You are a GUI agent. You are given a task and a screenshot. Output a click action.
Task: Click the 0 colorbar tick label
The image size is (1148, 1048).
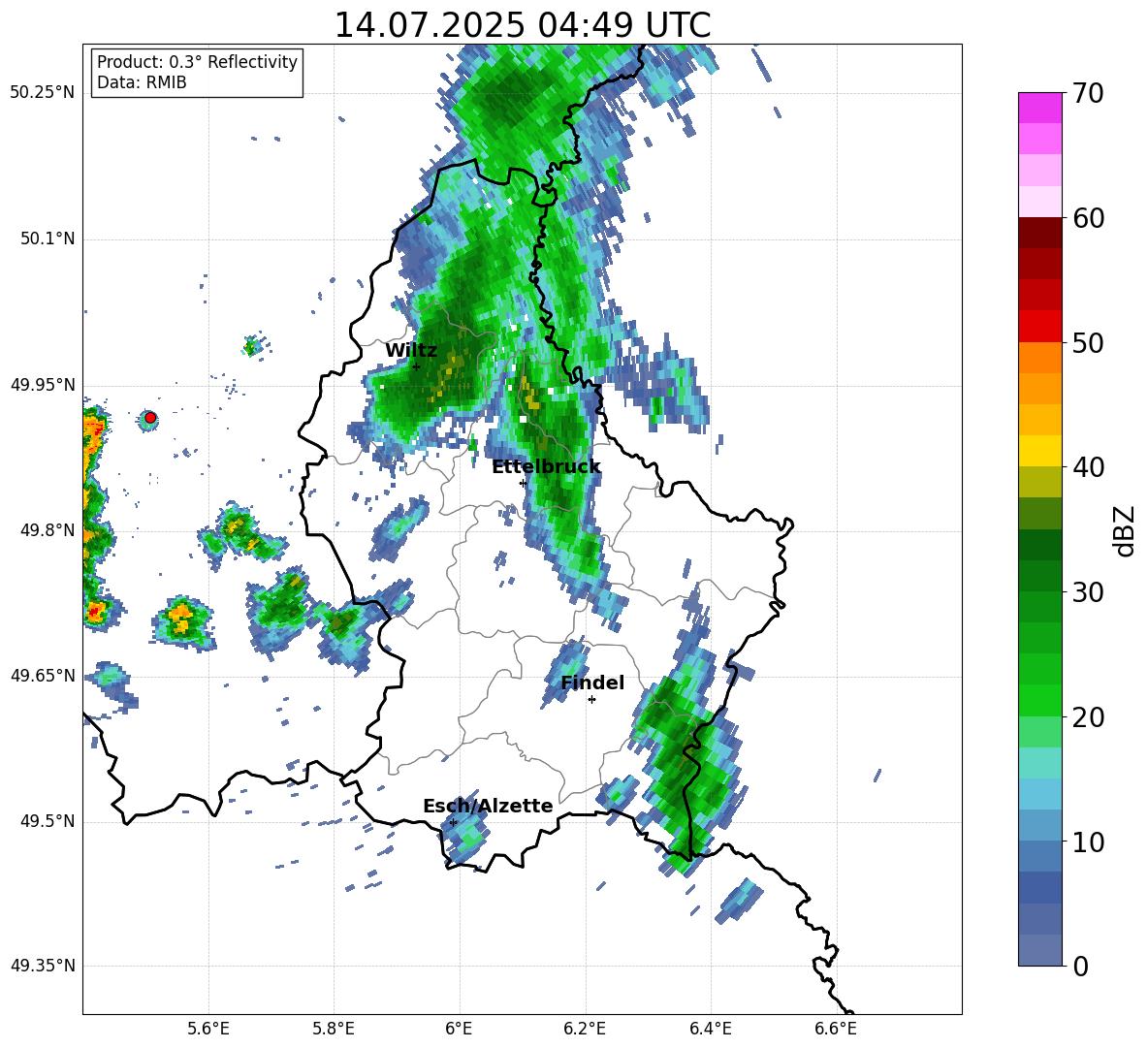coord(1080,966)
